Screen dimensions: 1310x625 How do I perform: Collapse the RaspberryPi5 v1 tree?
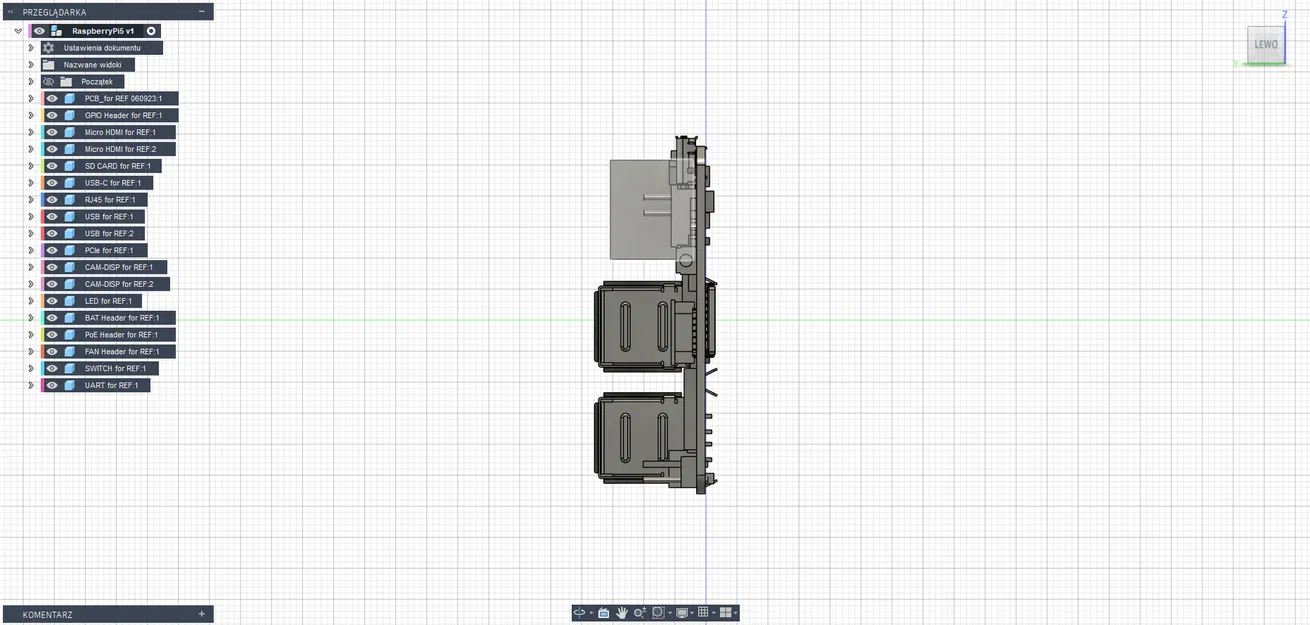pos(17,30)
